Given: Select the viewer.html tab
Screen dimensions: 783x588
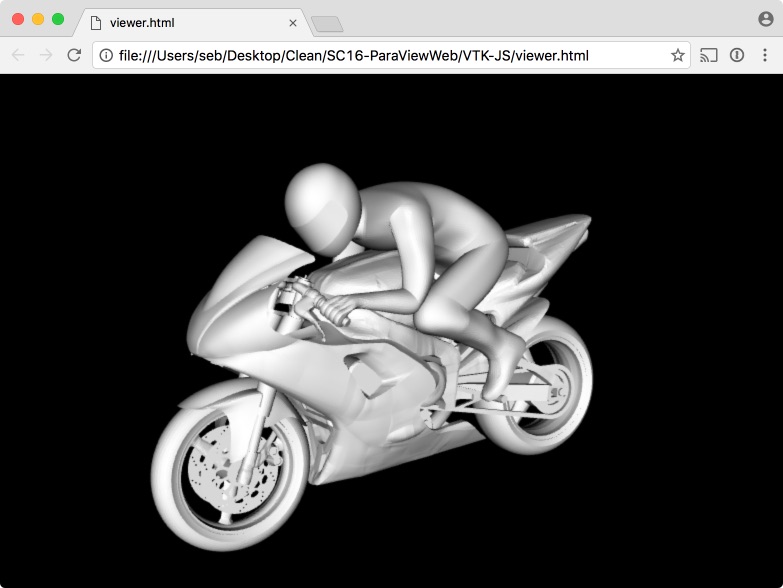Looking at the screenshot, I should tap(190, 22).
